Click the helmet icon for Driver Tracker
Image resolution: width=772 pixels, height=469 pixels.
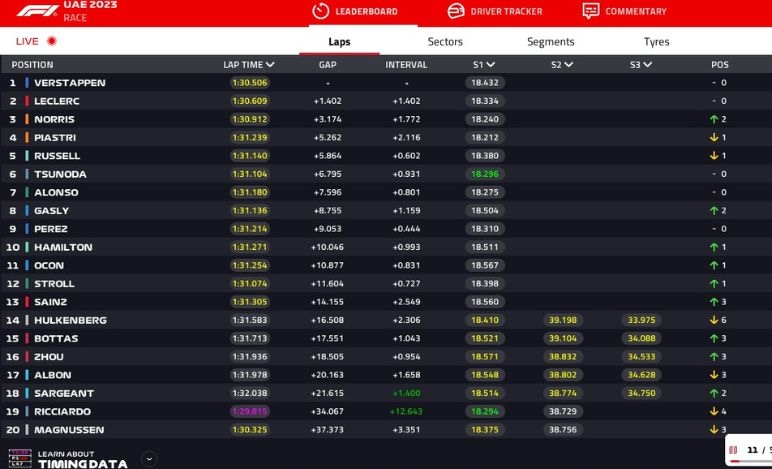(x=455, y=11)
